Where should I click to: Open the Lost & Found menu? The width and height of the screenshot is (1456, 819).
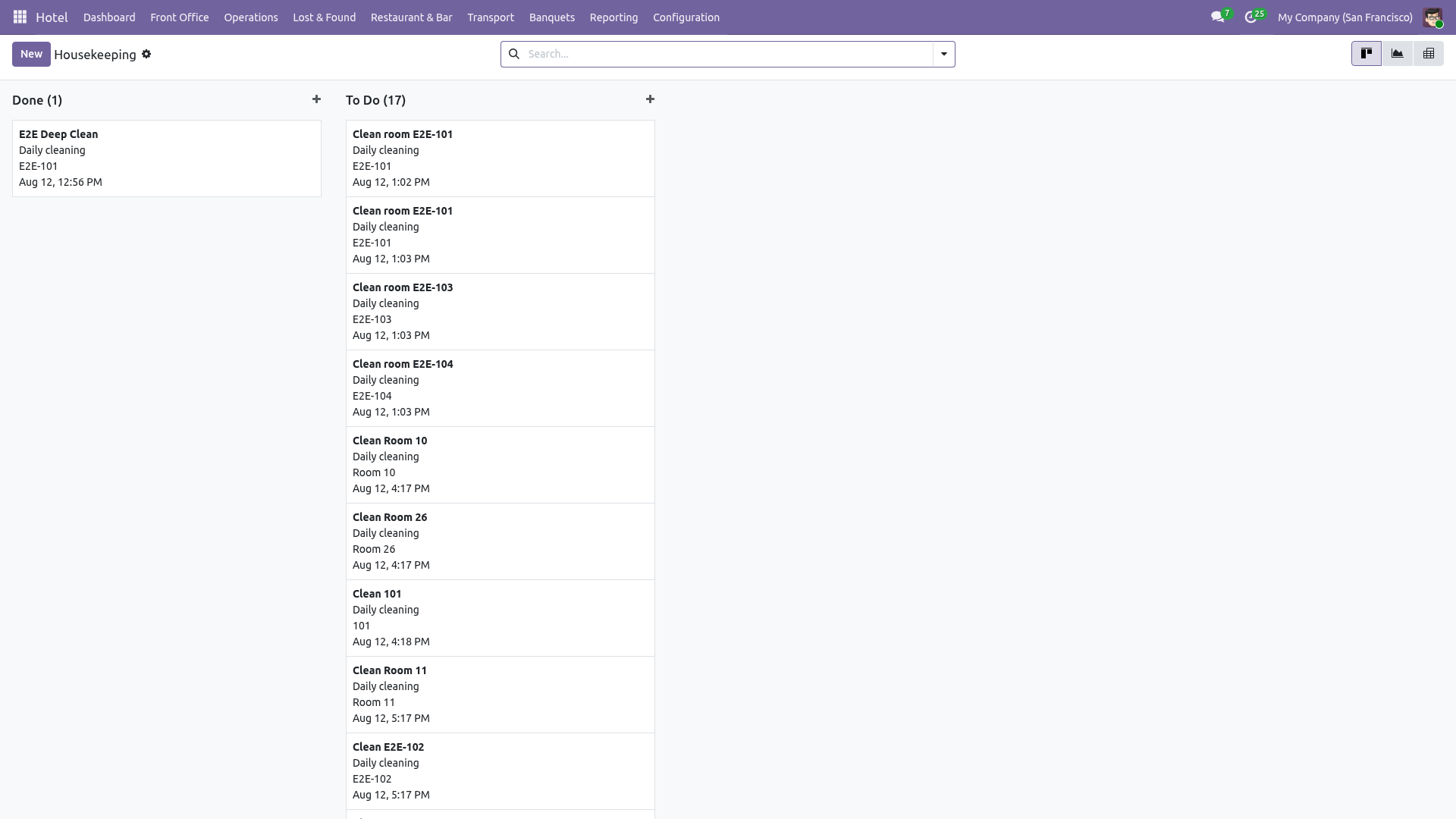(x=325, y=17)
